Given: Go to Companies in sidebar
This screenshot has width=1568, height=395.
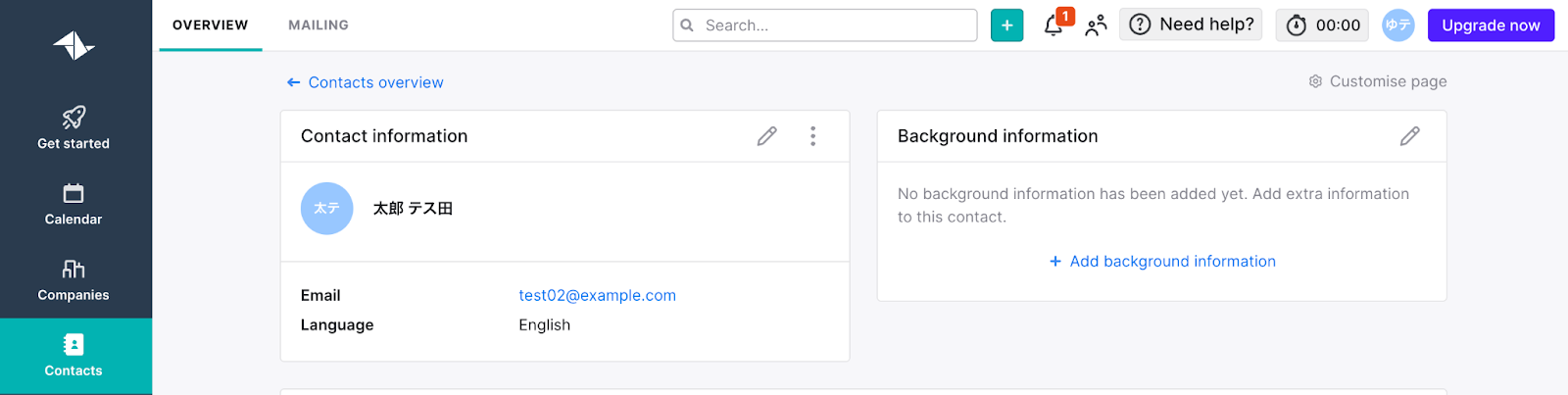Looking at the screenshot, I should click(x=73, y=280).
